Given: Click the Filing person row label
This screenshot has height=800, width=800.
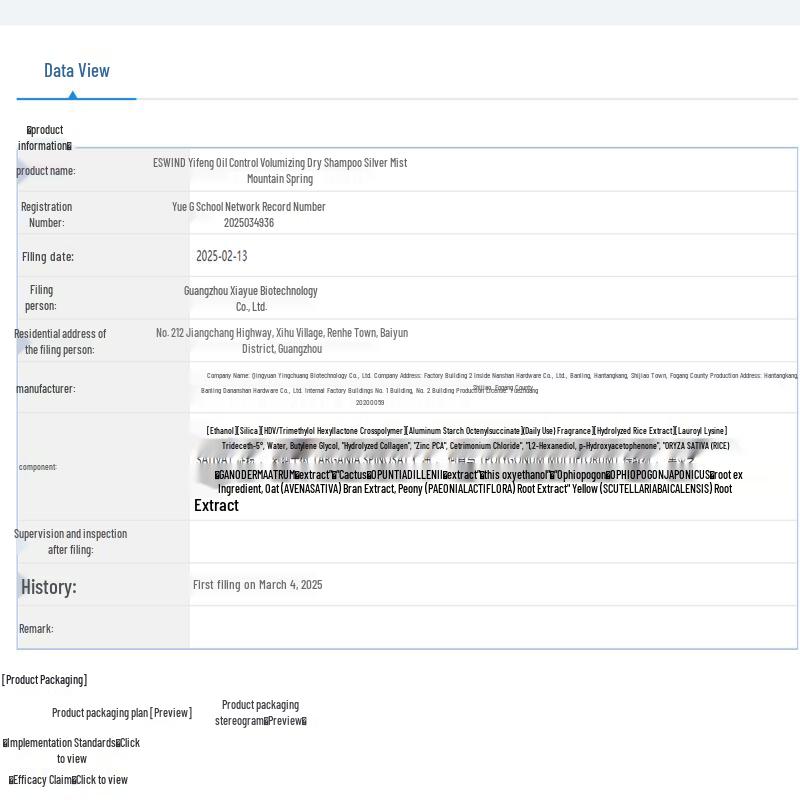Looking at the screenshot, I should pyautogui.click(x=41, y=298).
